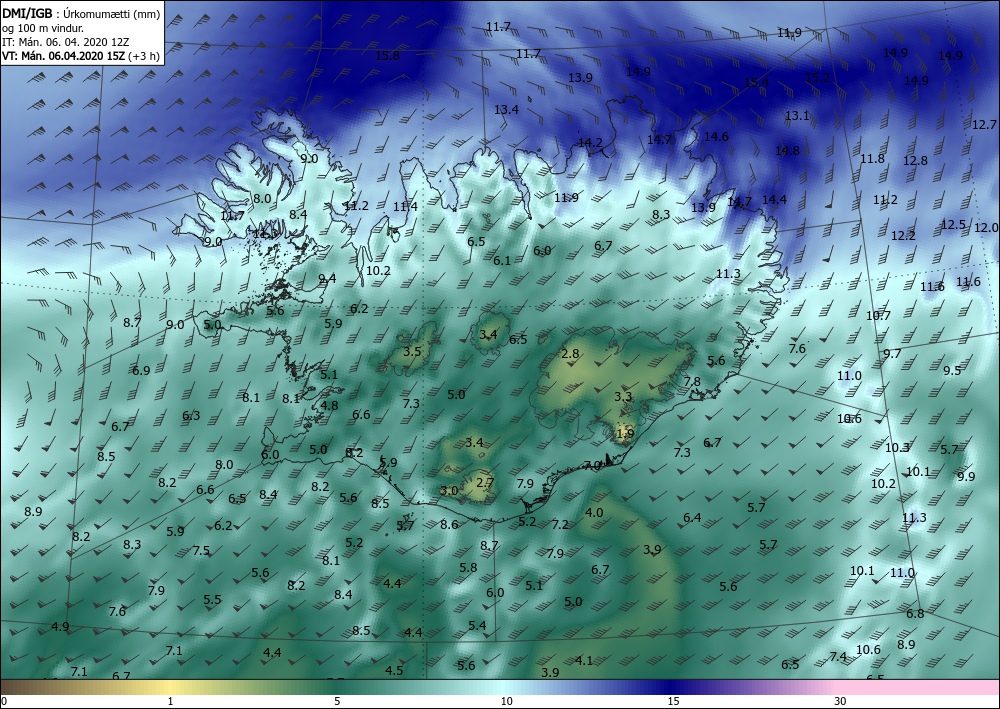Screen dimensions: 1000x709
Task: Click the 13.1 value on the map
Action: [797, 115]
